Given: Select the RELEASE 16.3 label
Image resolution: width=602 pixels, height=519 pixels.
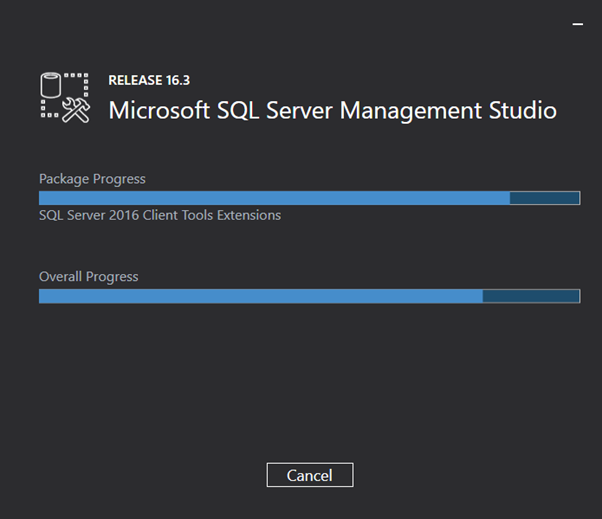Looking at the screenshot, I should click(x=149, y=80).
